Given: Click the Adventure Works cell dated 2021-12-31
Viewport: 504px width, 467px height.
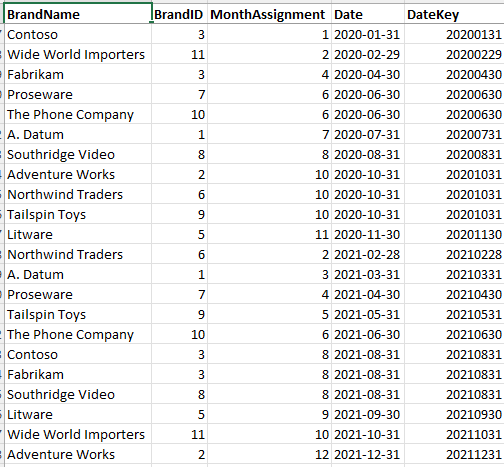Looking at the screenshot, I should point(78,454).
